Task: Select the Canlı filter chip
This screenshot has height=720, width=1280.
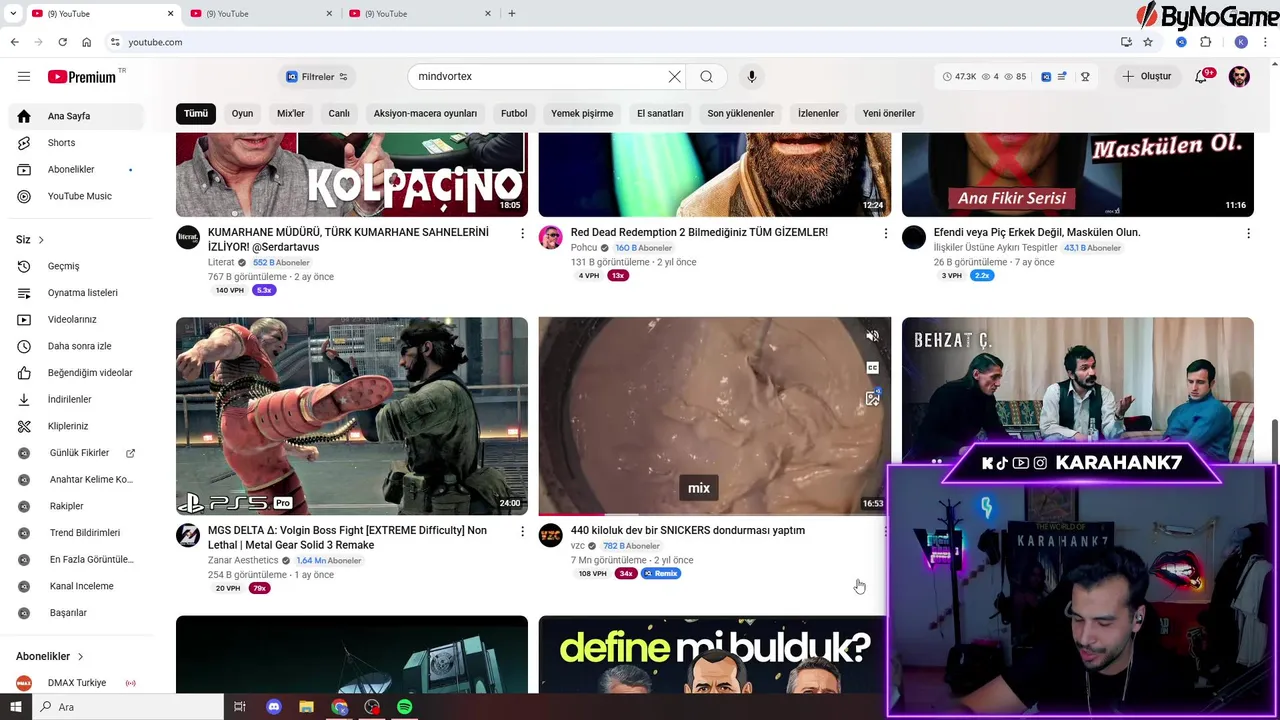Action: [339, 113]
